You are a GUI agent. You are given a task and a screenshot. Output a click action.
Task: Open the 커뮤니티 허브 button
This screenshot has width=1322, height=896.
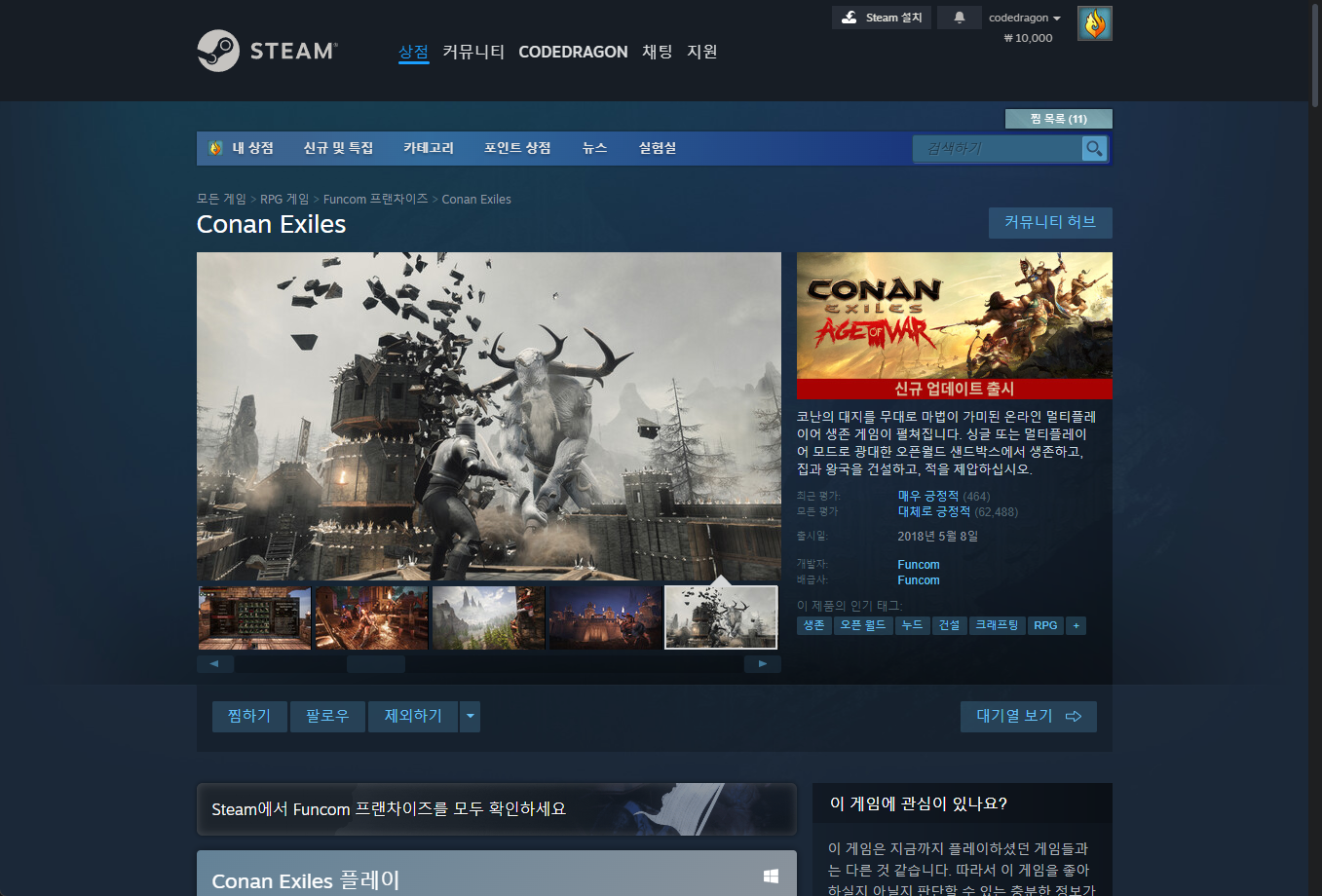click(1050, 222)
